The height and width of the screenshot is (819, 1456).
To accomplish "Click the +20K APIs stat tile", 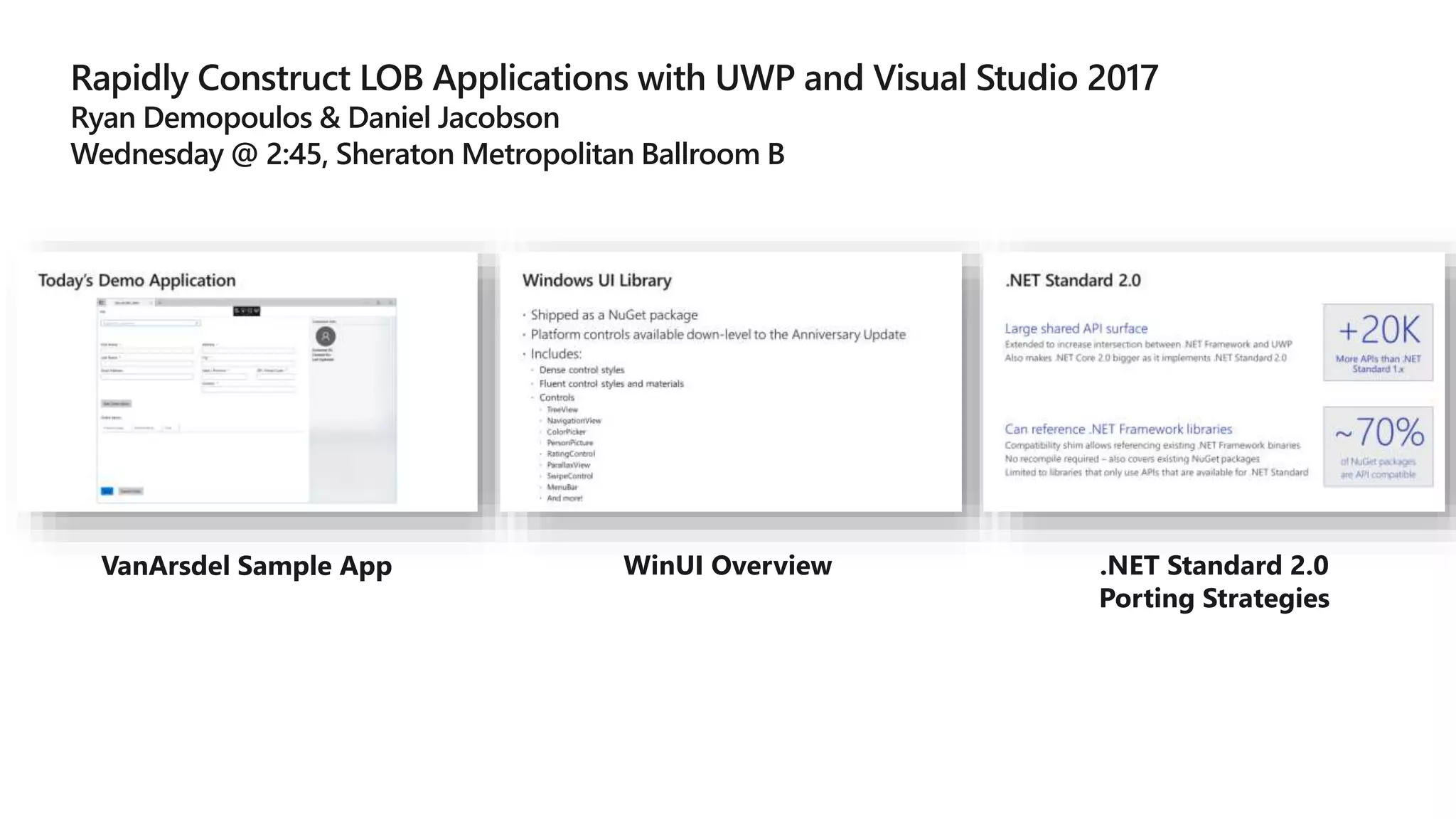I will click(1378, 343).
